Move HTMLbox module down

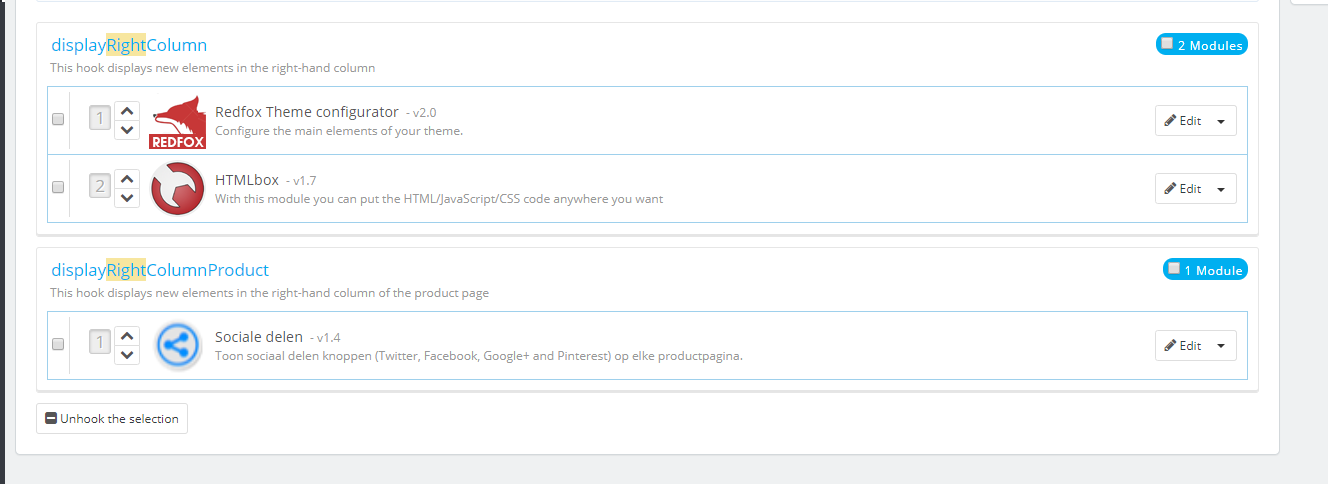tap(127, 197)
